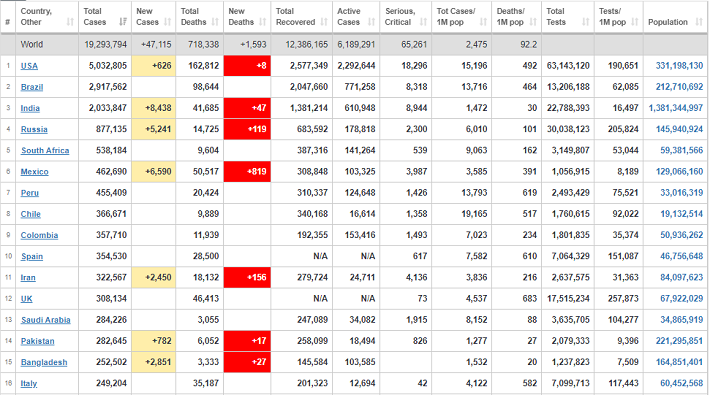Select Chile total recovered 340,168 cell
Image resolution: width=710 pixels, height=395 pixels.
click(x=302, y=214)
